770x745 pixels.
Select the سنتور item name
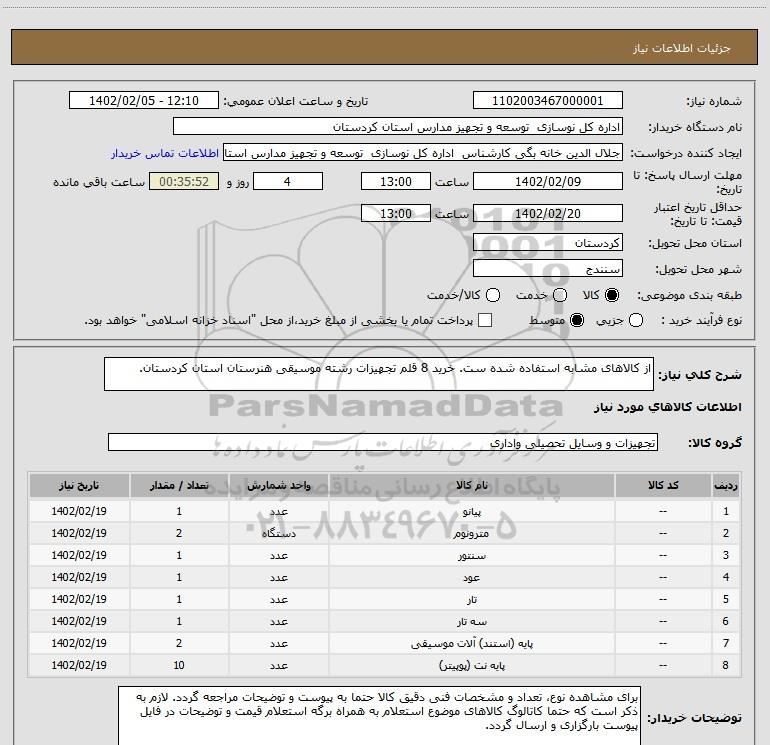click(471, 555)
